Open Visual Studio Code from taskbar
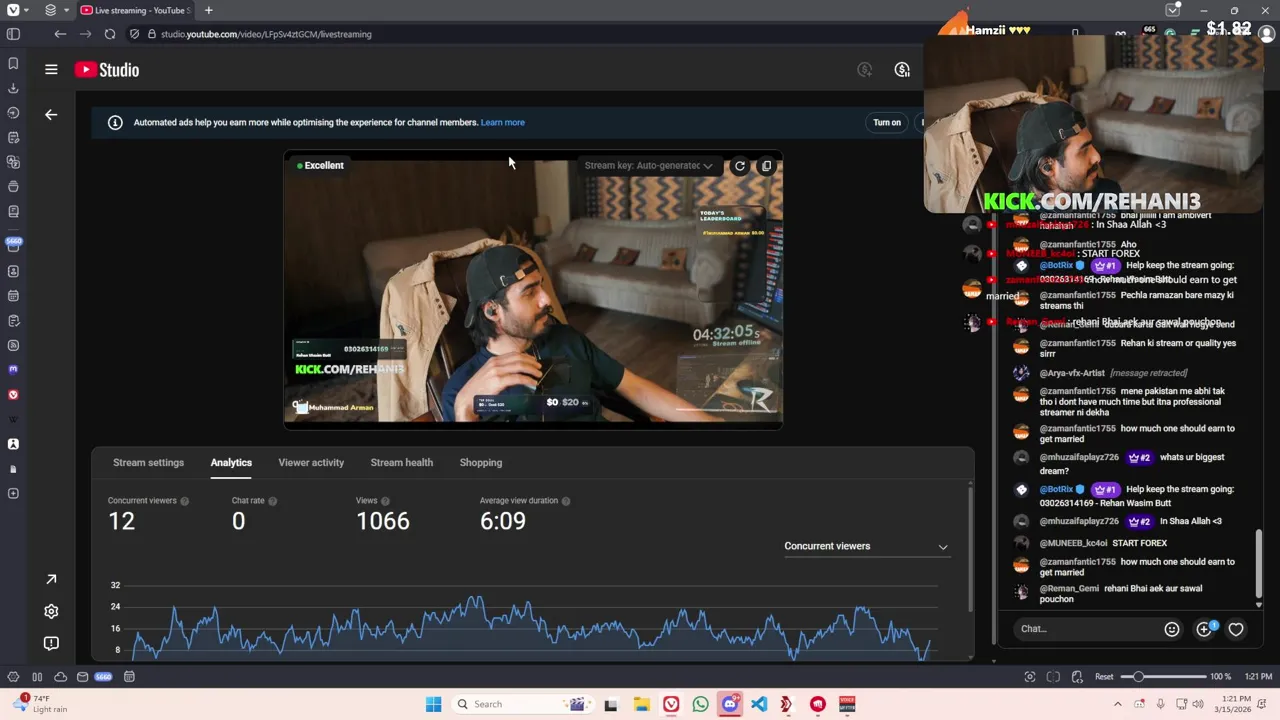The image size is (1280, 720). point(759,704)
